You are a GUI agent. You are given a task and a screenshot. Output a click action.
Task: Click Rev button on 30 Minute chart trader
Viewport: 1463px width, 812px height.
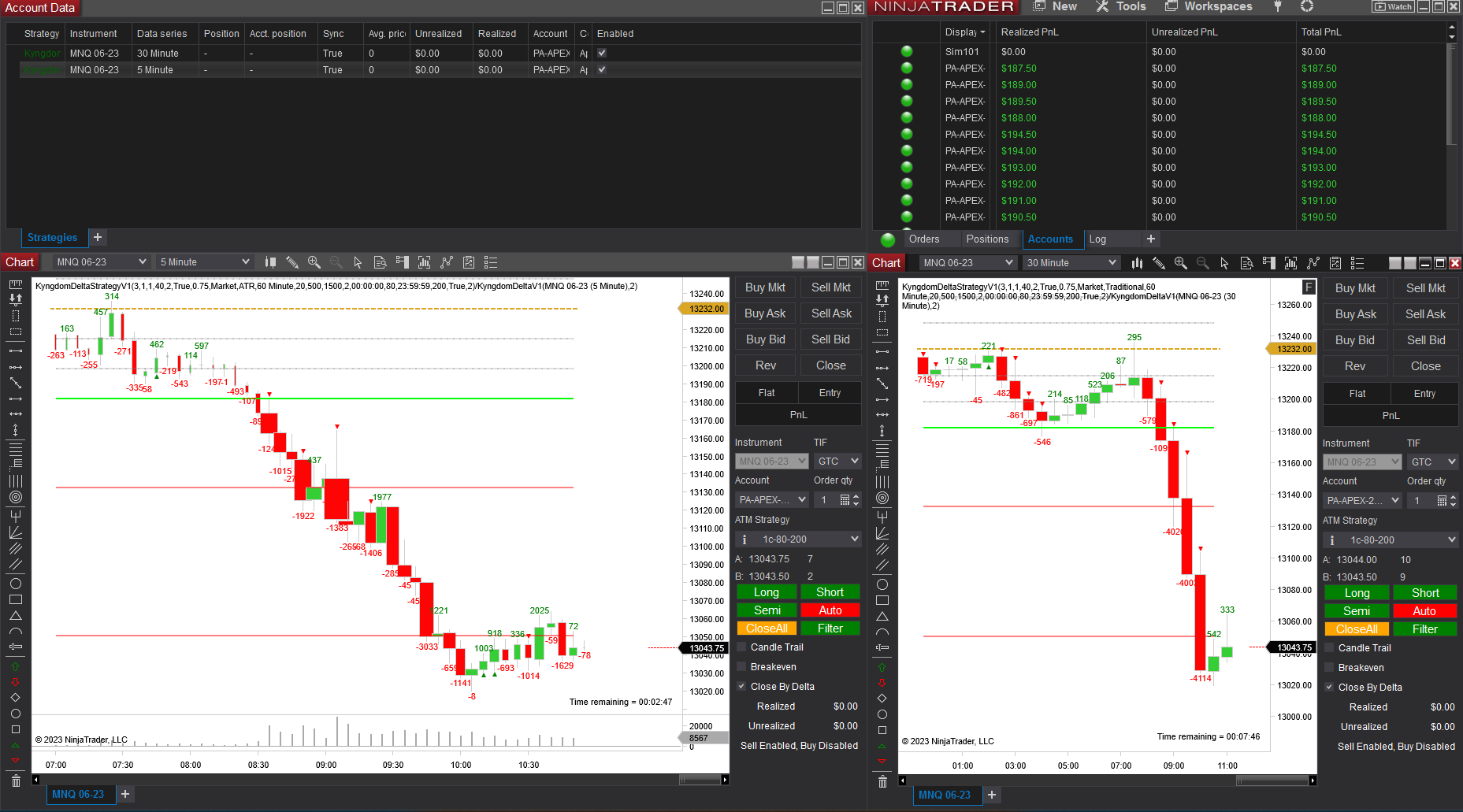(x=1355, y=366)
